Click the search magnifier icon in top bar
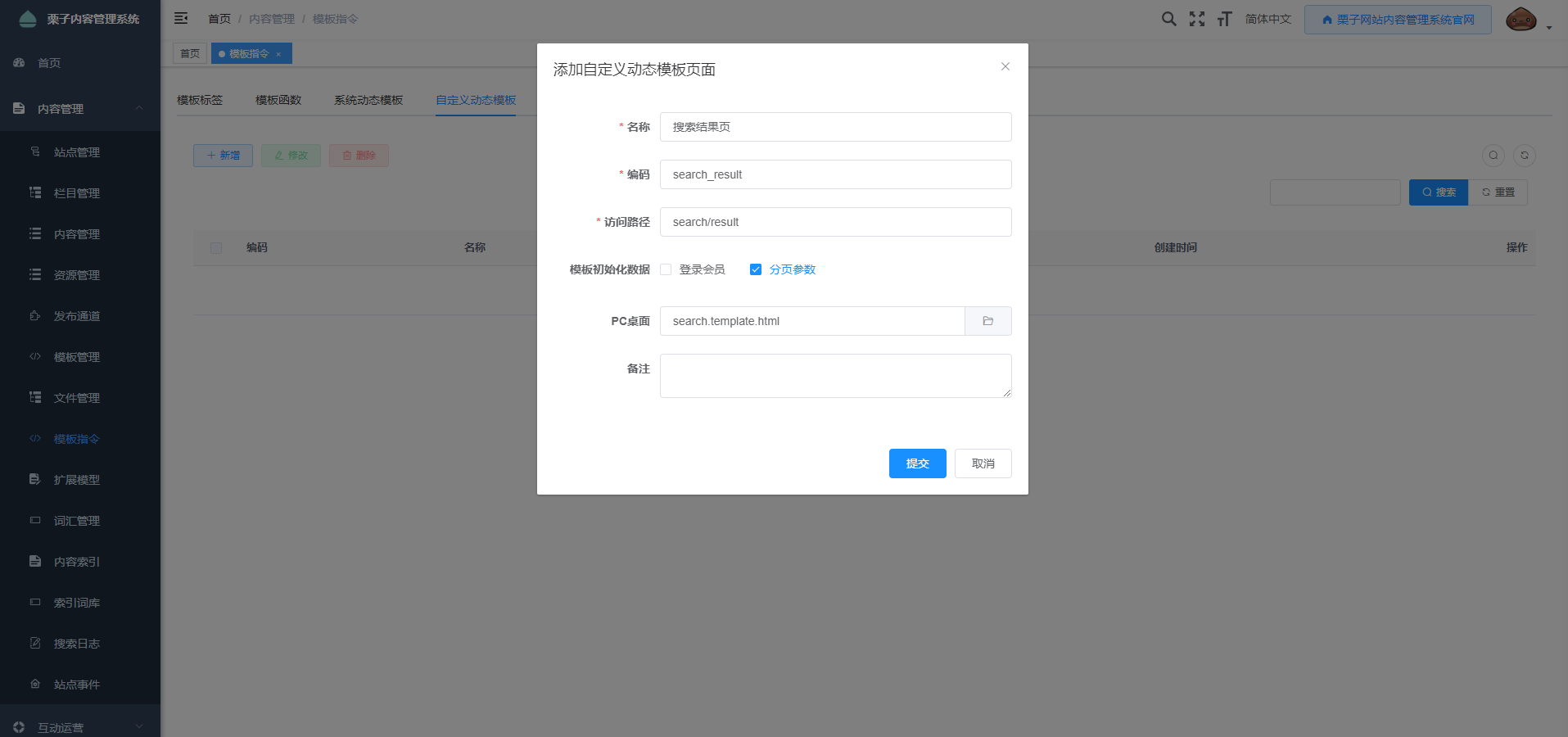 pyautogui.click(x=1168, y=19)
